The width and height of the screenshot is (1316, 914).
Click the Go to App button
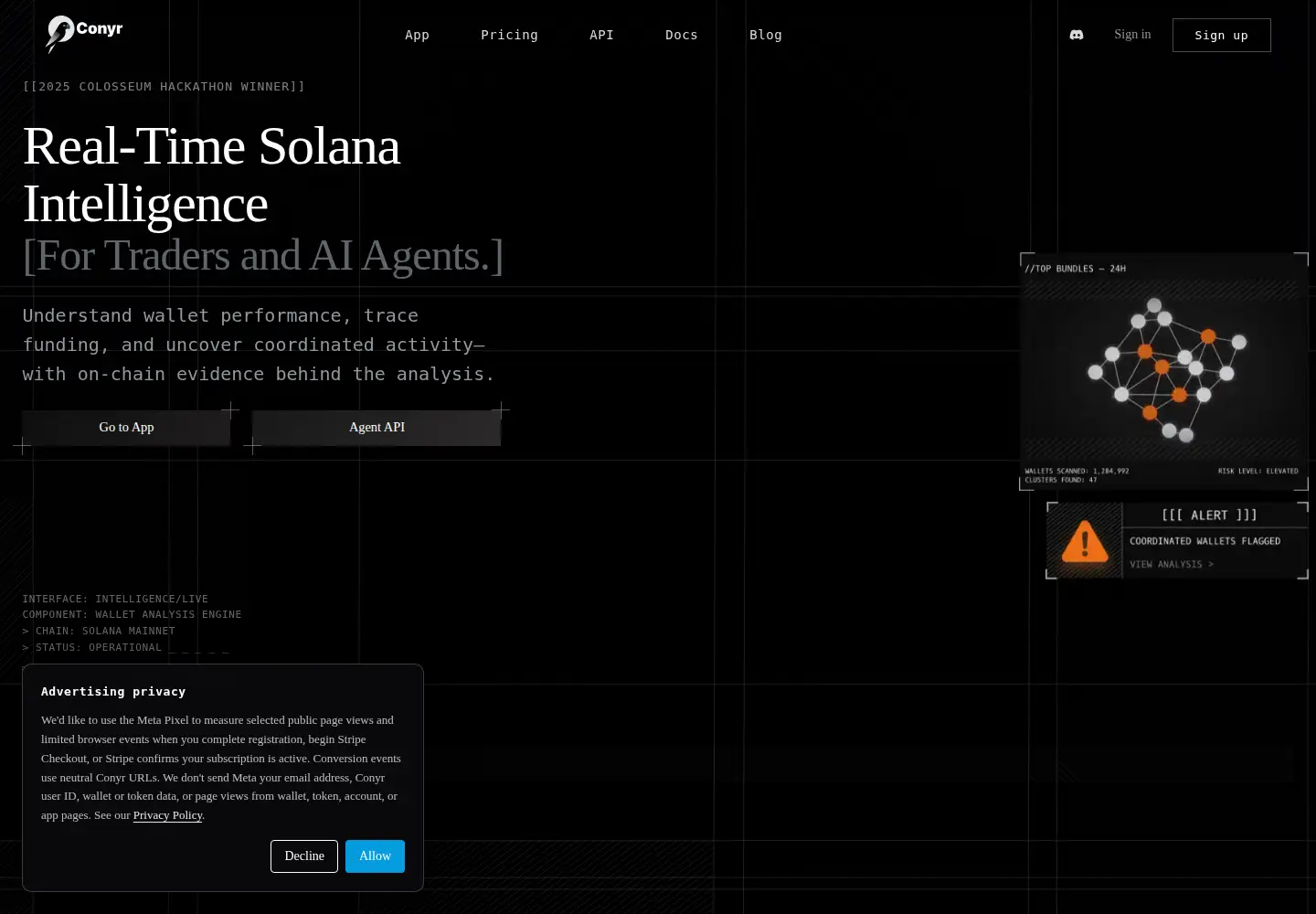[x=126, y=428]
